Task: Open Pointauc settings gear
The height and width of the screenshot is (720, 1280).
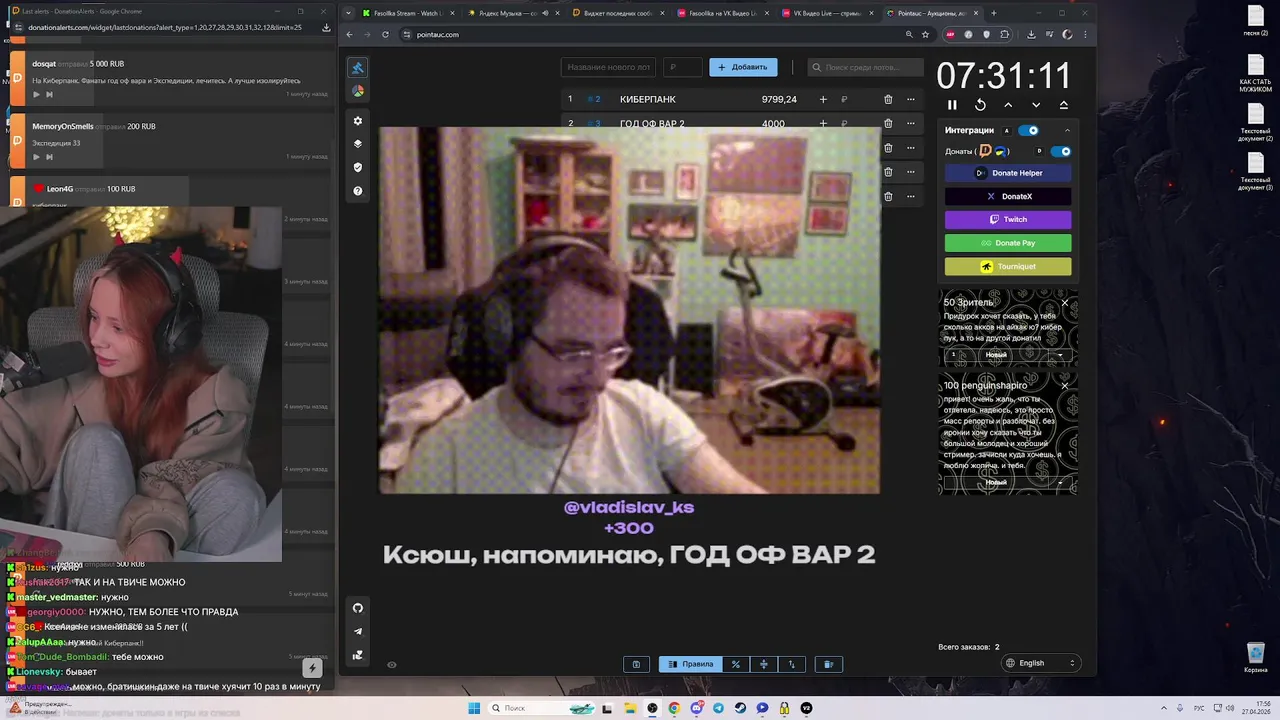Action: [358, 121]
